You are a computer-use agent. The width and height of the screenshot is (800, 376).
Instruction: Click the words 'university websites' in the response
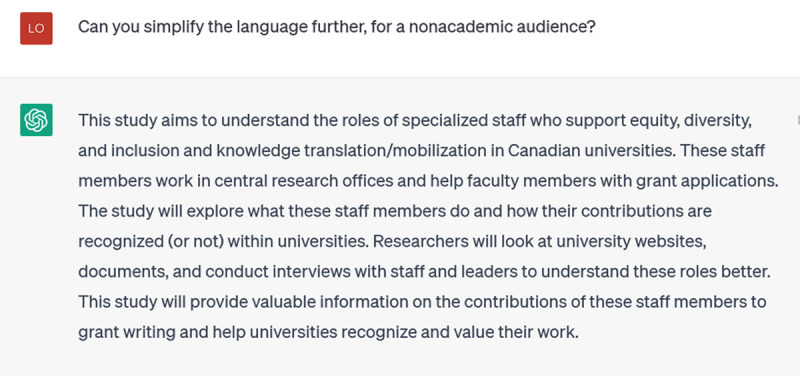pos(631,241)
